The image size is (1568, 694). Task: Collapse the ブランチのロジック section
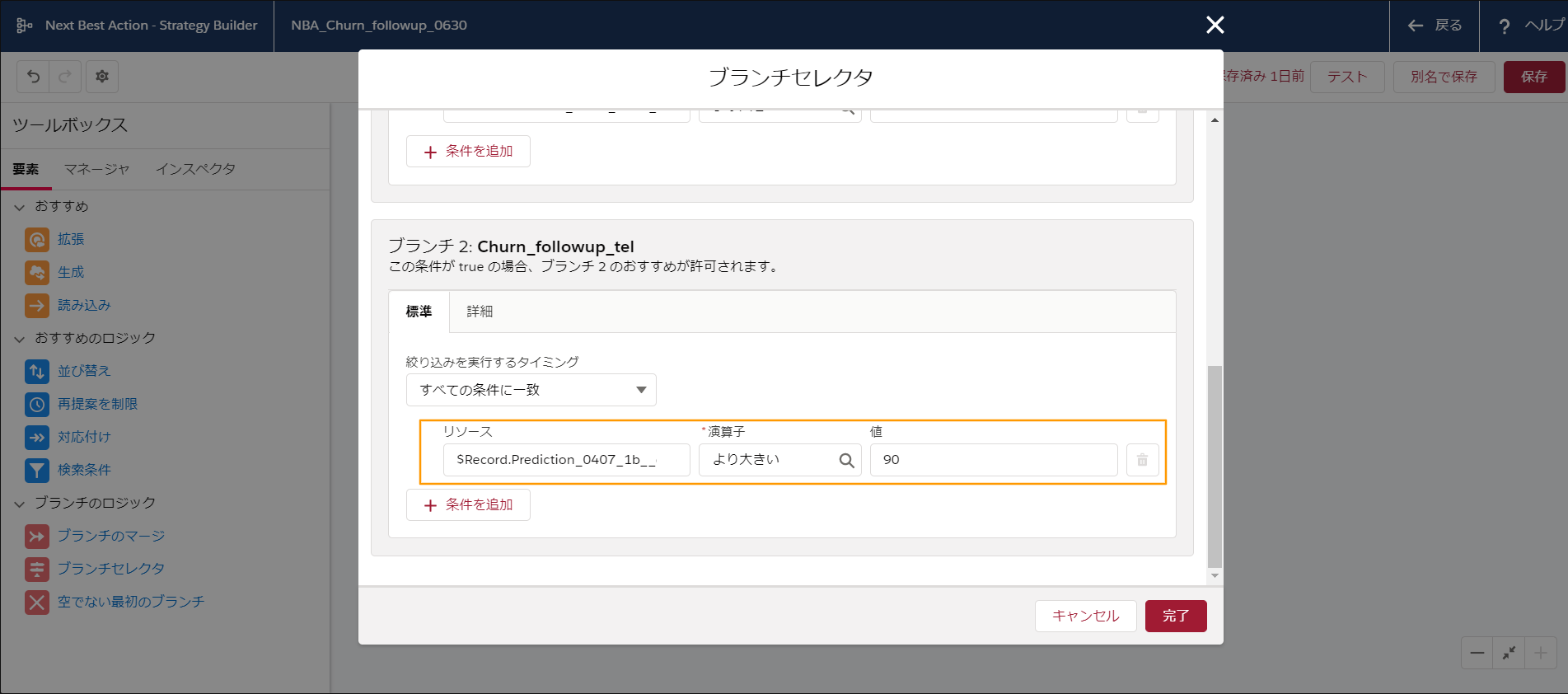coord(20,504)
